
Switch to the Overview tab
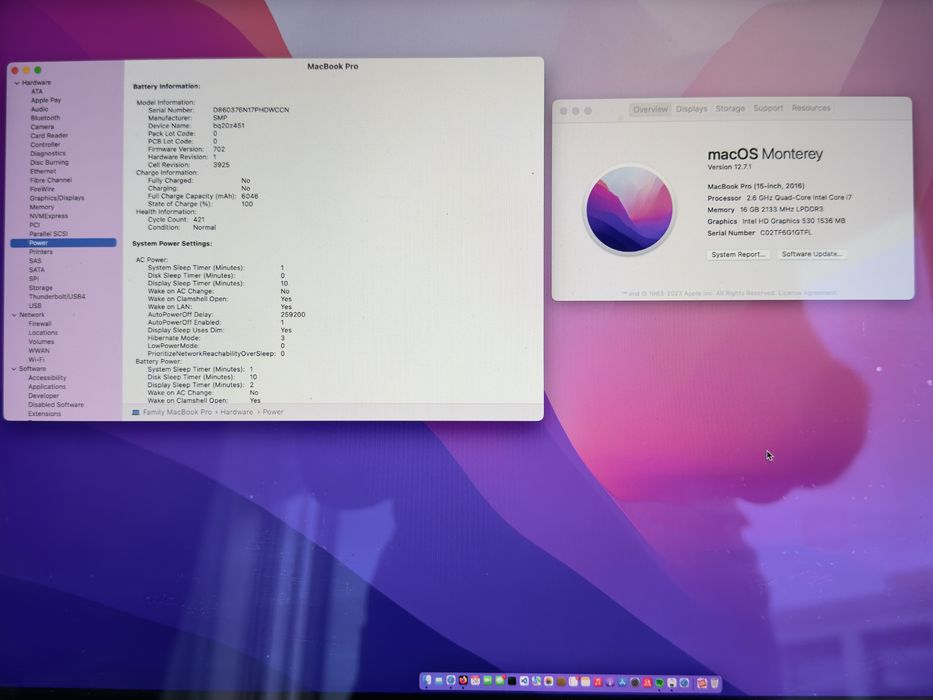point(650,110)
